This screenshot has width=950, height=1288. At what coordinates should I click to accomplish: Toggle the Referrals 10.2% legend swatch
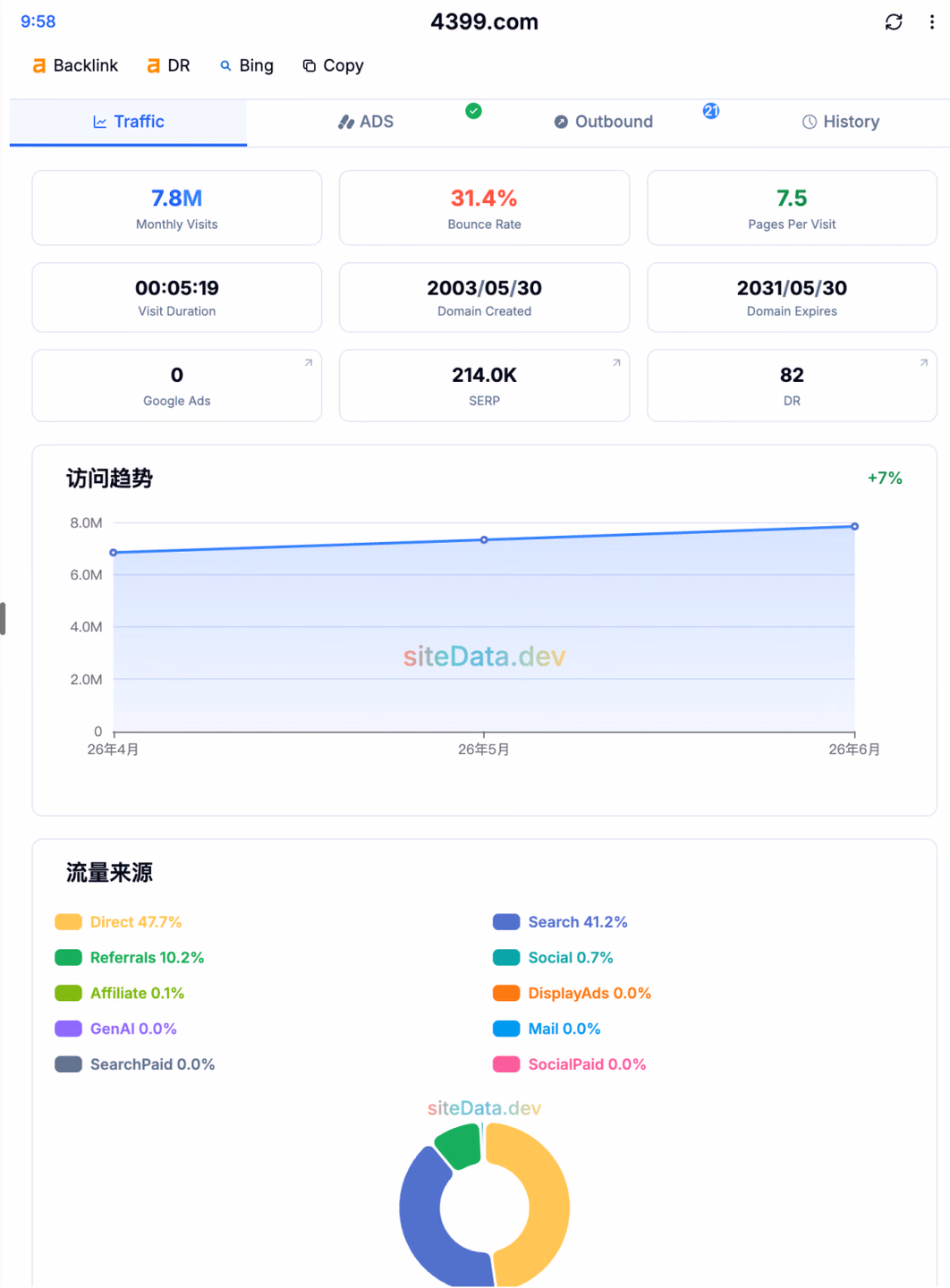68,958
